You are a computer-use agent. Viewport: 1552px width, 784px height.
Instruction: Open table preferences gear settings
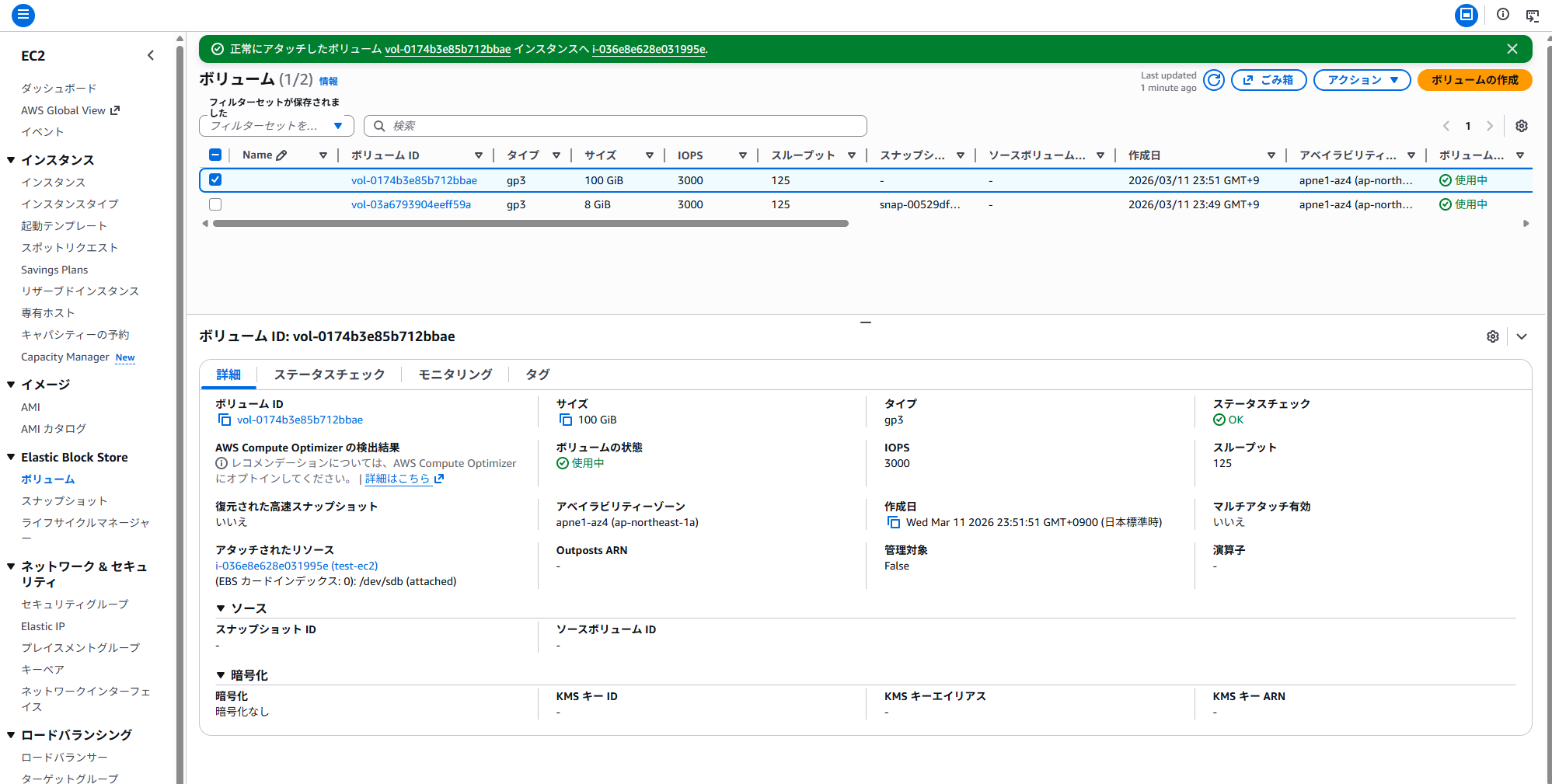point(1522,125)
